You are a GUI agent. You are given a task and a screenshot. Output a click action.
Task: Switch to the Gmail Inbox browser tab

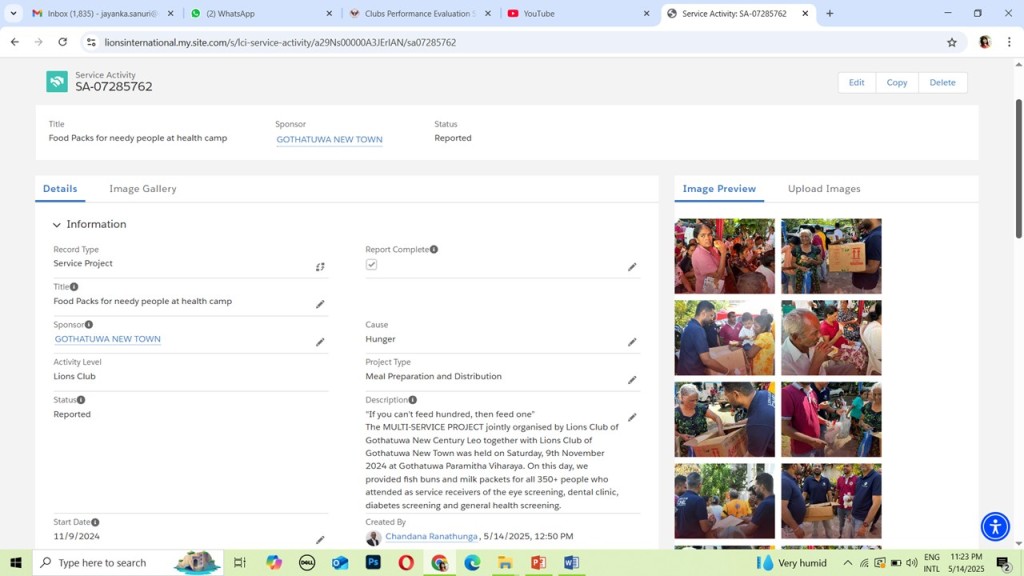[x=103, y=13]
